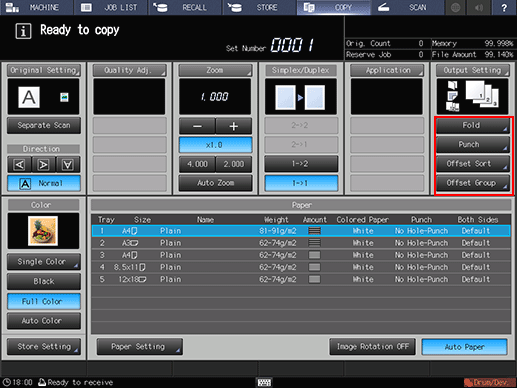
Task: Select left-facing original direction icon
Action: coord(19,165)
